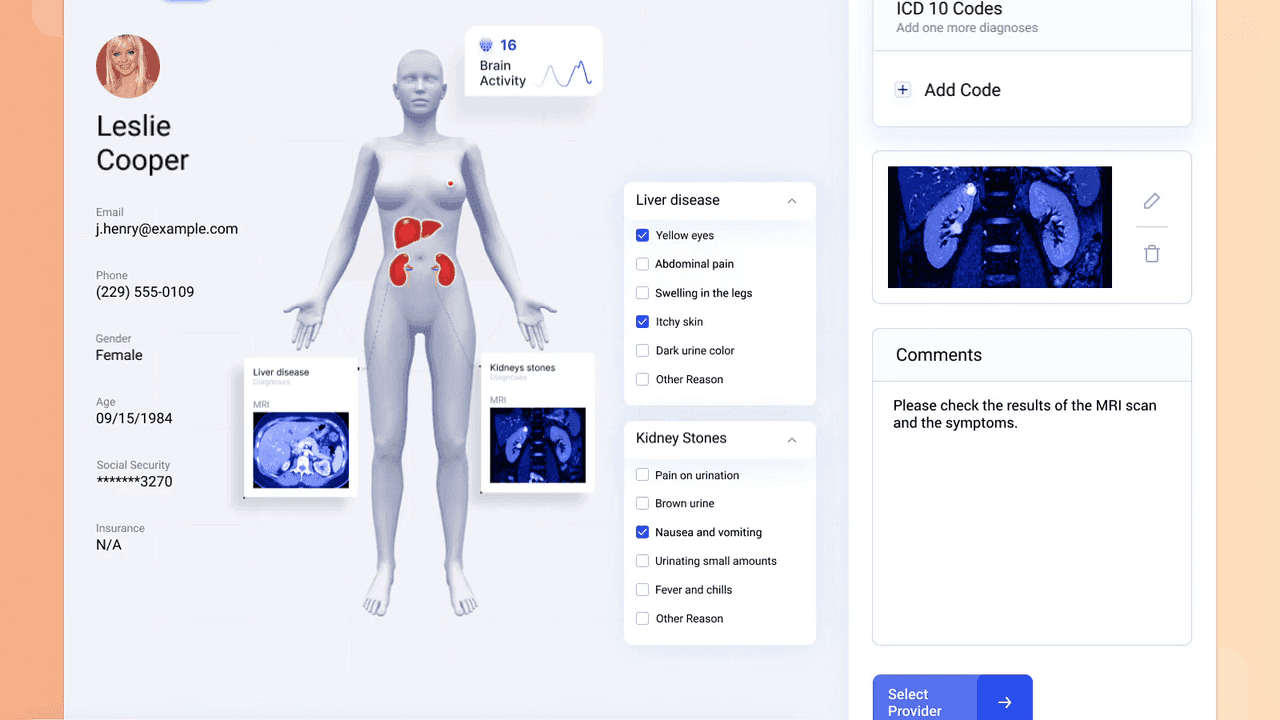The image size is (1280, 720).
Task: Open the Liver disease MRI thumbnail card
Action: coord(301,428)
